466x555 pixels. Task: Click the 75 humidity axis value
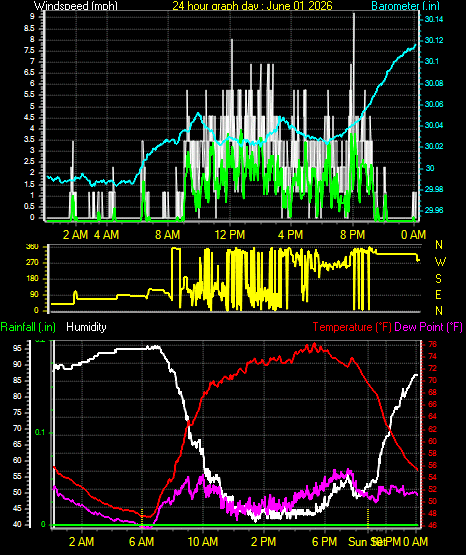tap(17, 412)
